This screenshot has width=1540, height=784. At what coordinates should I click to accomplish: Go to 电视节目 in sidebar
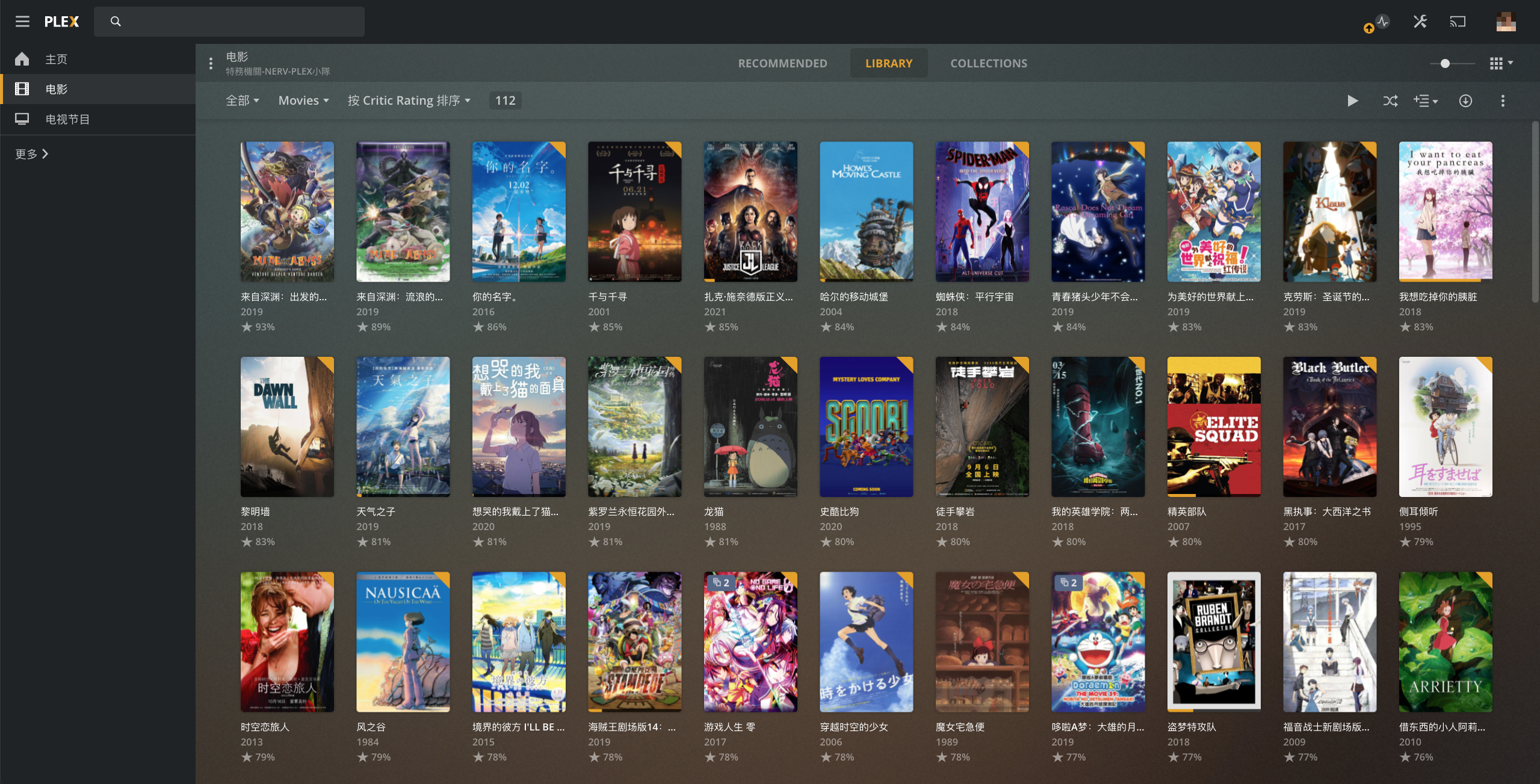pyautogui.click(x=67, y=119)
